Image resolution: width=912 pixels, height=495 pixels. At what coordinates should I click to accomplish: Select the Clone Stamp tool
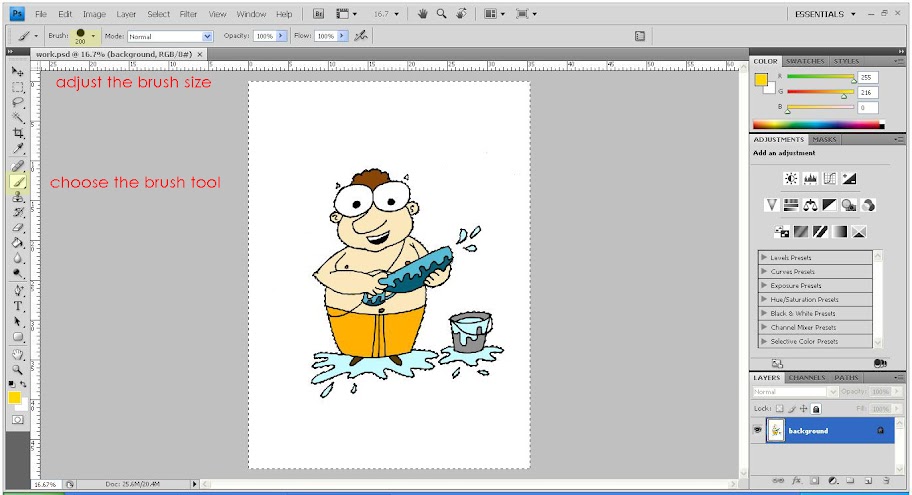[x=18, y=197]
